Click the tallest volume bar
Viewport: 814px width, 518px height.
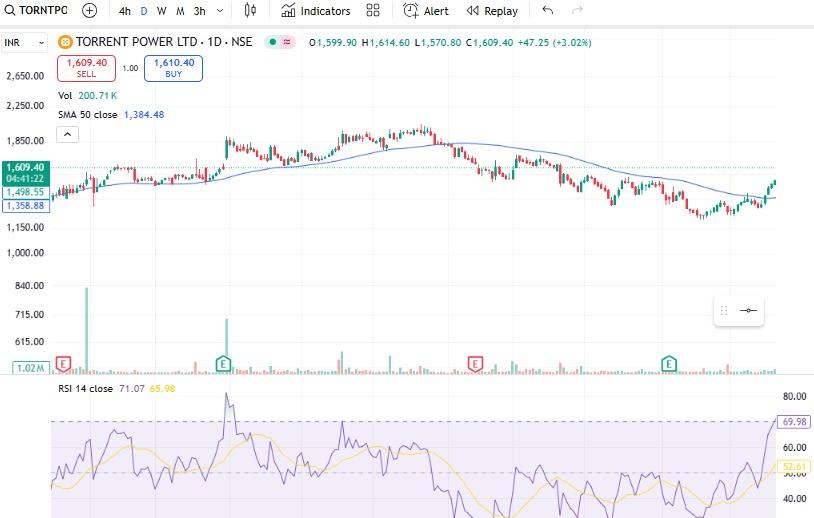pos(87,330)
